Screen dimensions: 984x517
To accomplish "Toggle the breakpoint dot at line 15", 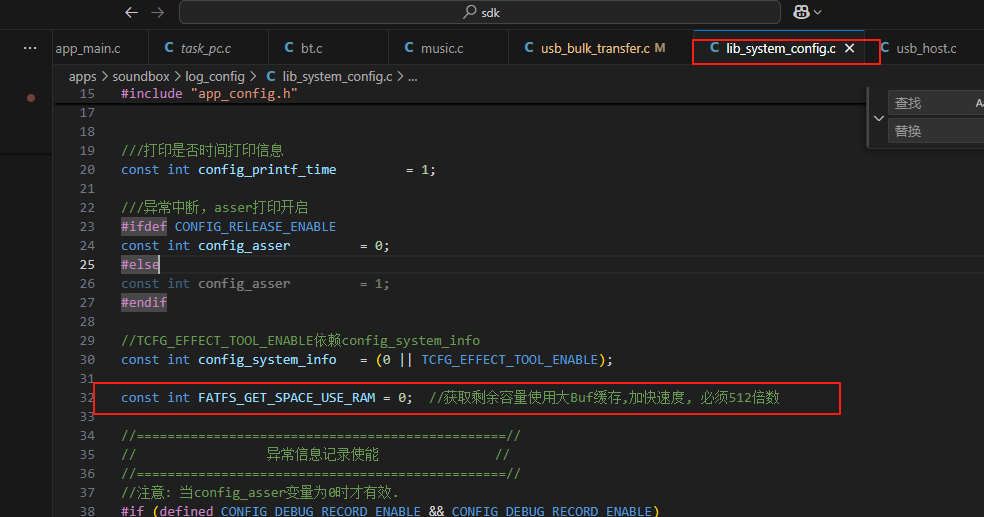I will click(x=31, y=98).
